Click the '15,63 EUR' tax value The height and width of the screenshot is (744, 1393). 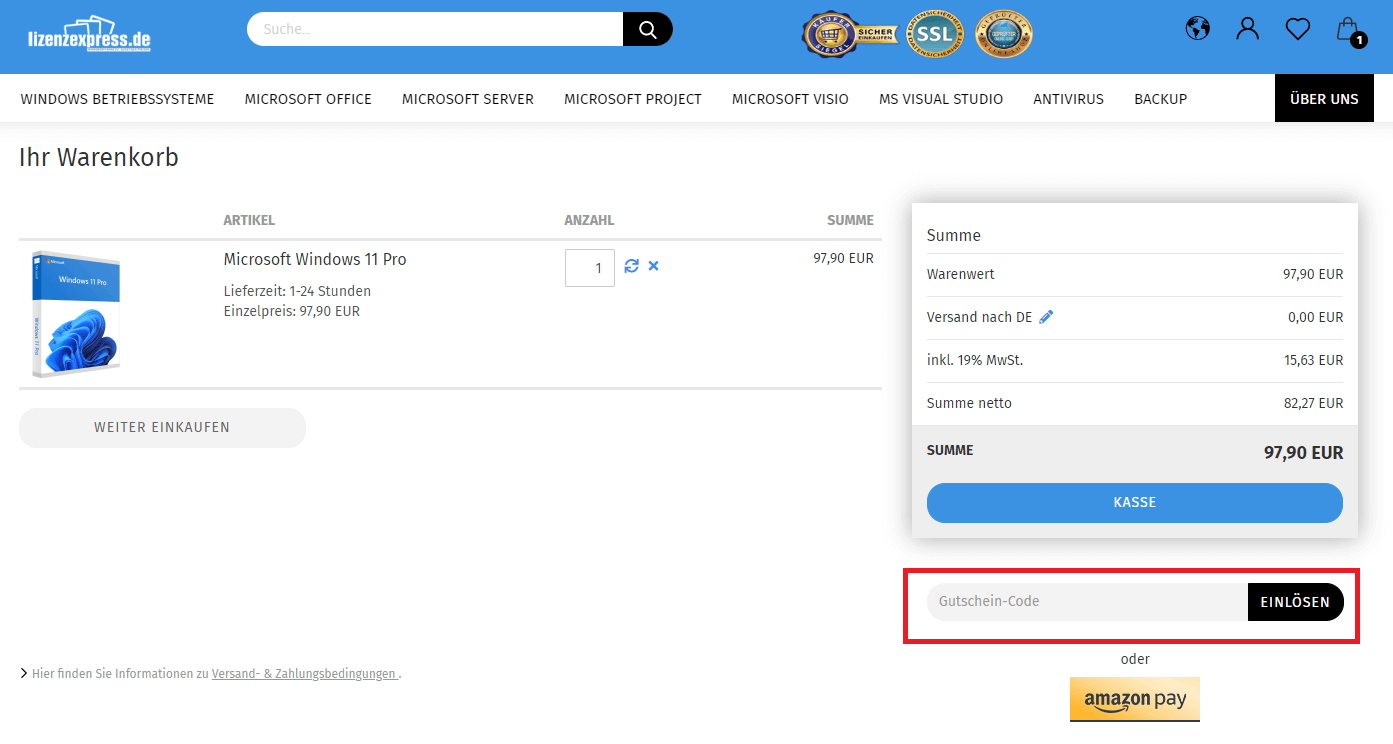coord(1313,360)
